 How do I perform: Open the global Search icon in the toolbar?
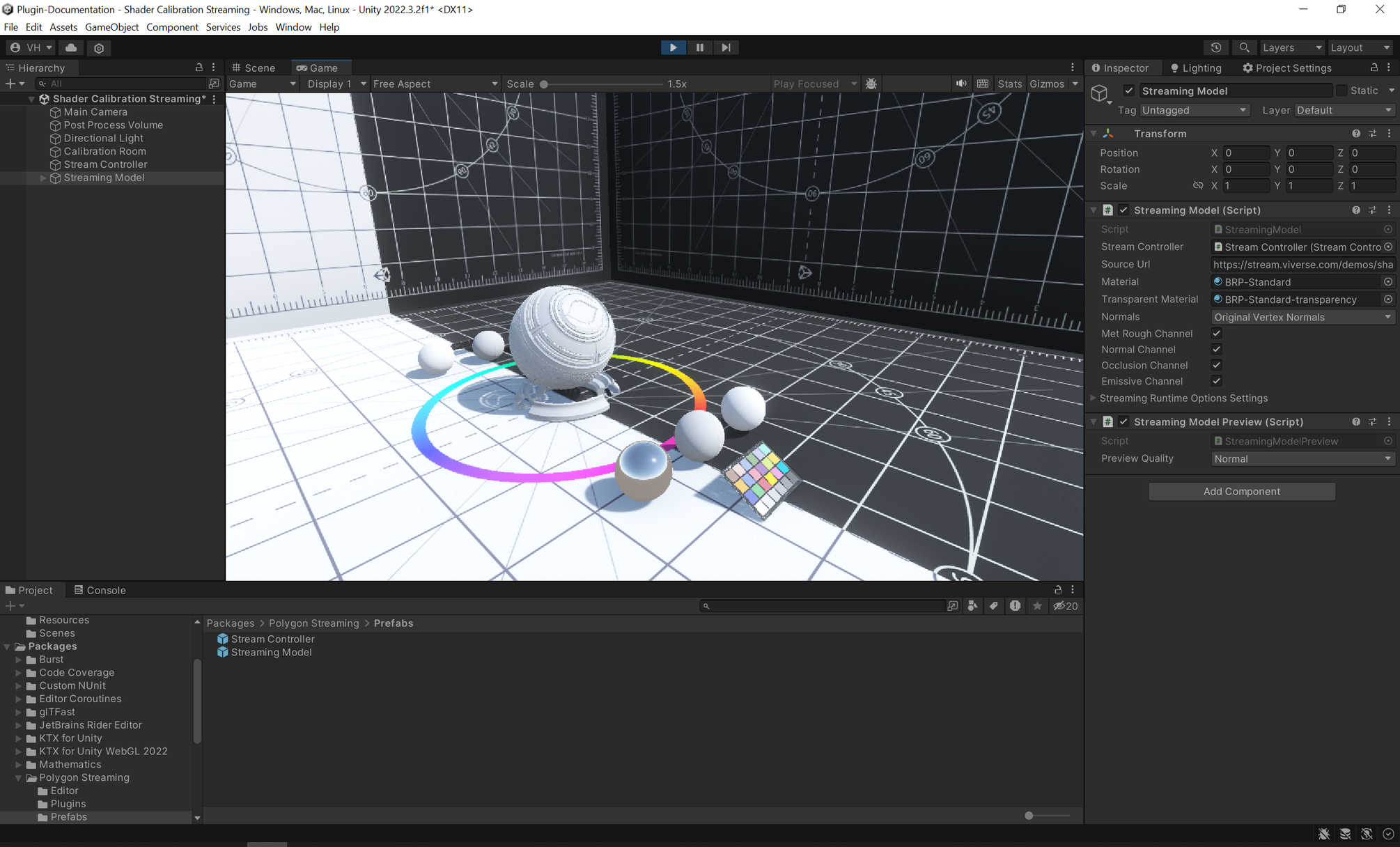pos(1244,47)
